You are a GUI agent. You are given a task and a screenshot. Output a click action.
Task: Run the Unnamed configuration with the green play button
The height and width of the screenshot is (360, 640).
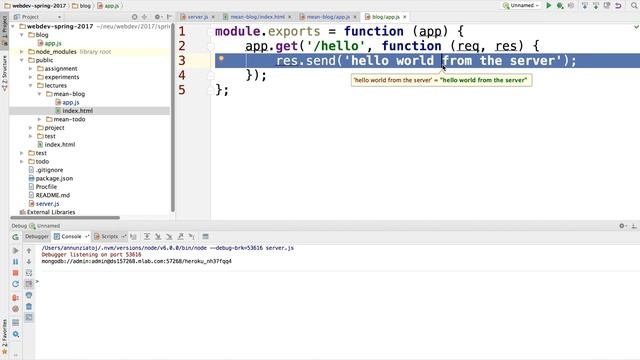click(549, 5)
